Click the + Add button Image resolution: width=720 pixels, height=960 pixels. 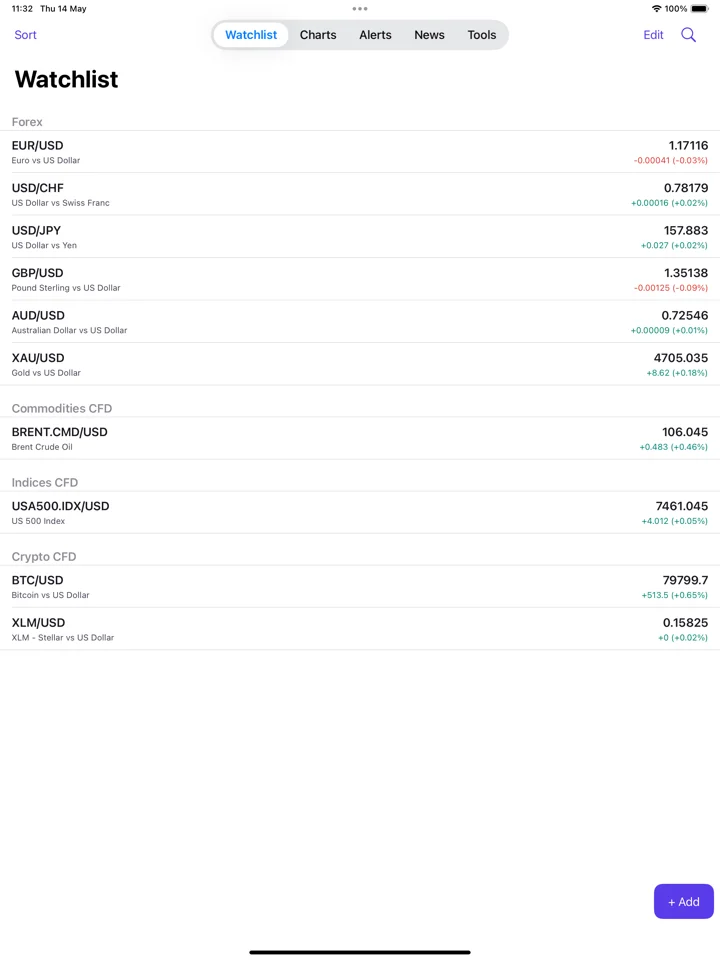pos(683,901)
